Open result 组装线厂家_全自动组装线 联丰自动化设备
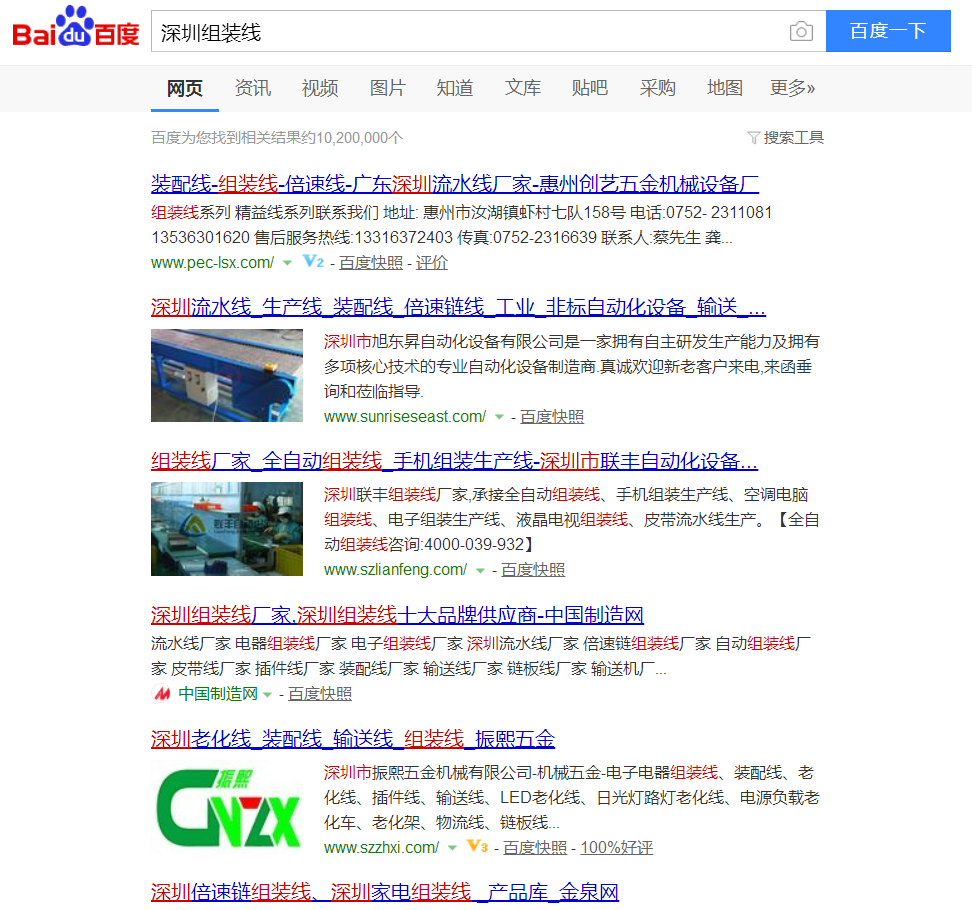 point(454,461)
